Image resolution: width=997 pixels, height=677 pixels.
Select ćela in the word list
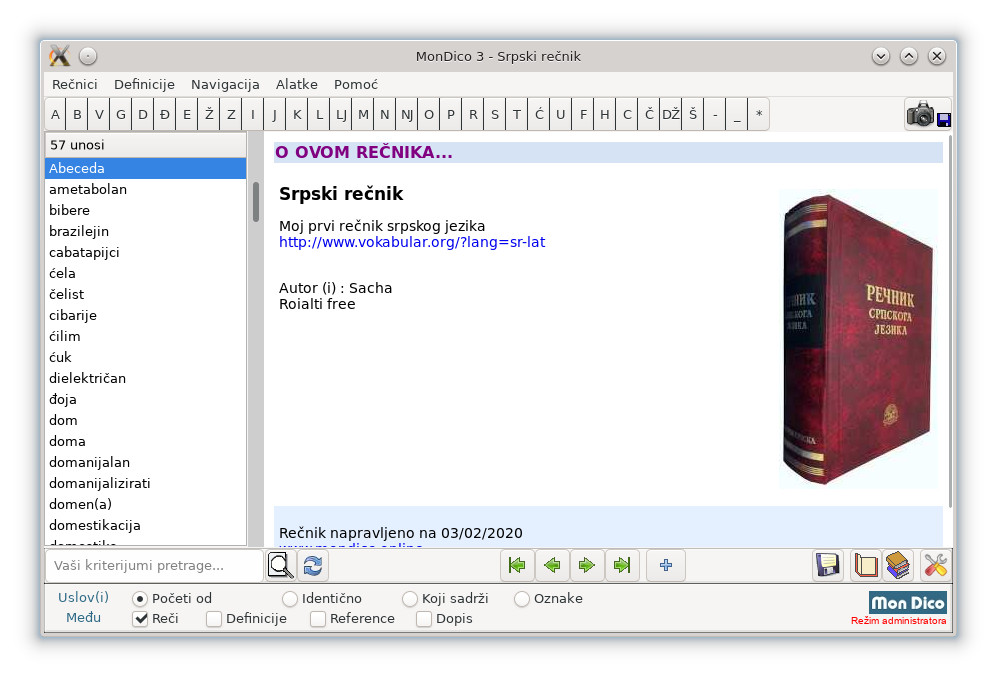pyautogui.click(x=146, y=273)
